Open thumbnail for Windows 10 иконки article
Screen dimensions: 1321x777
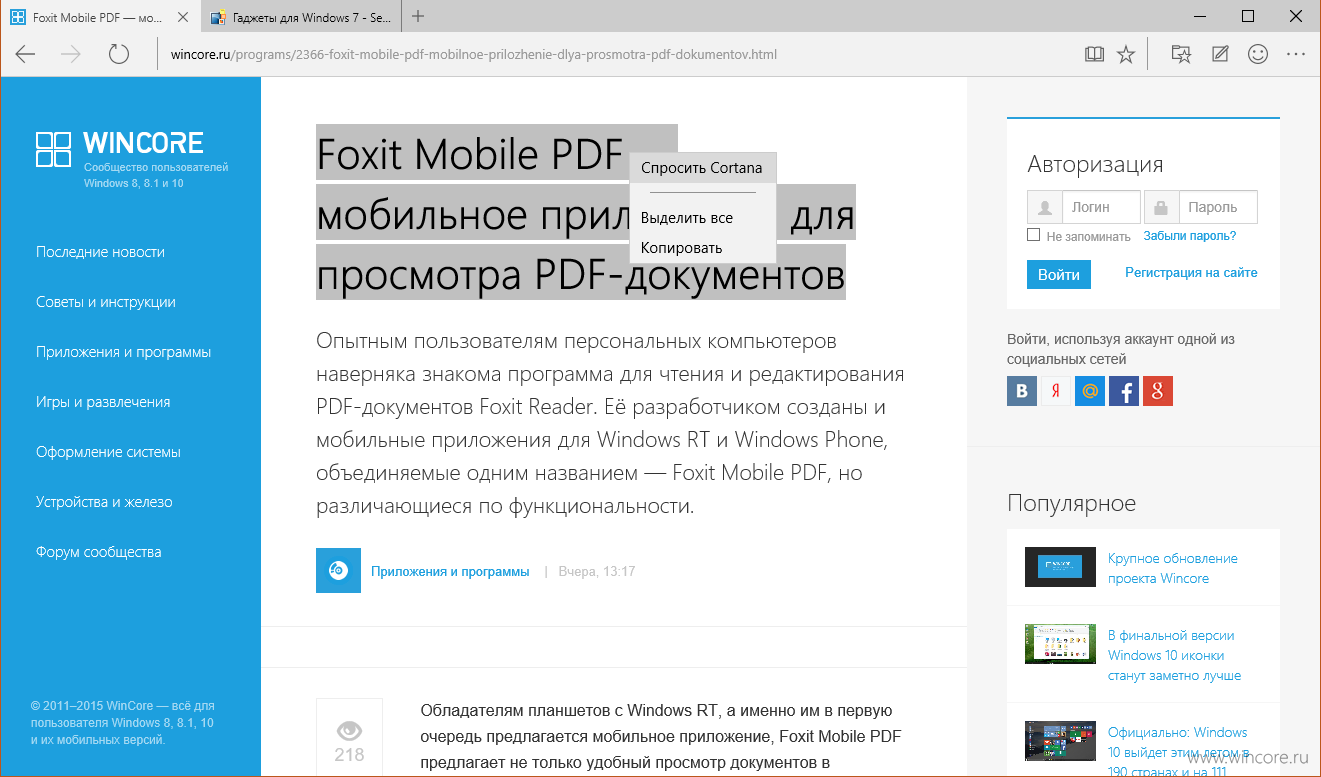point(1061,643)
